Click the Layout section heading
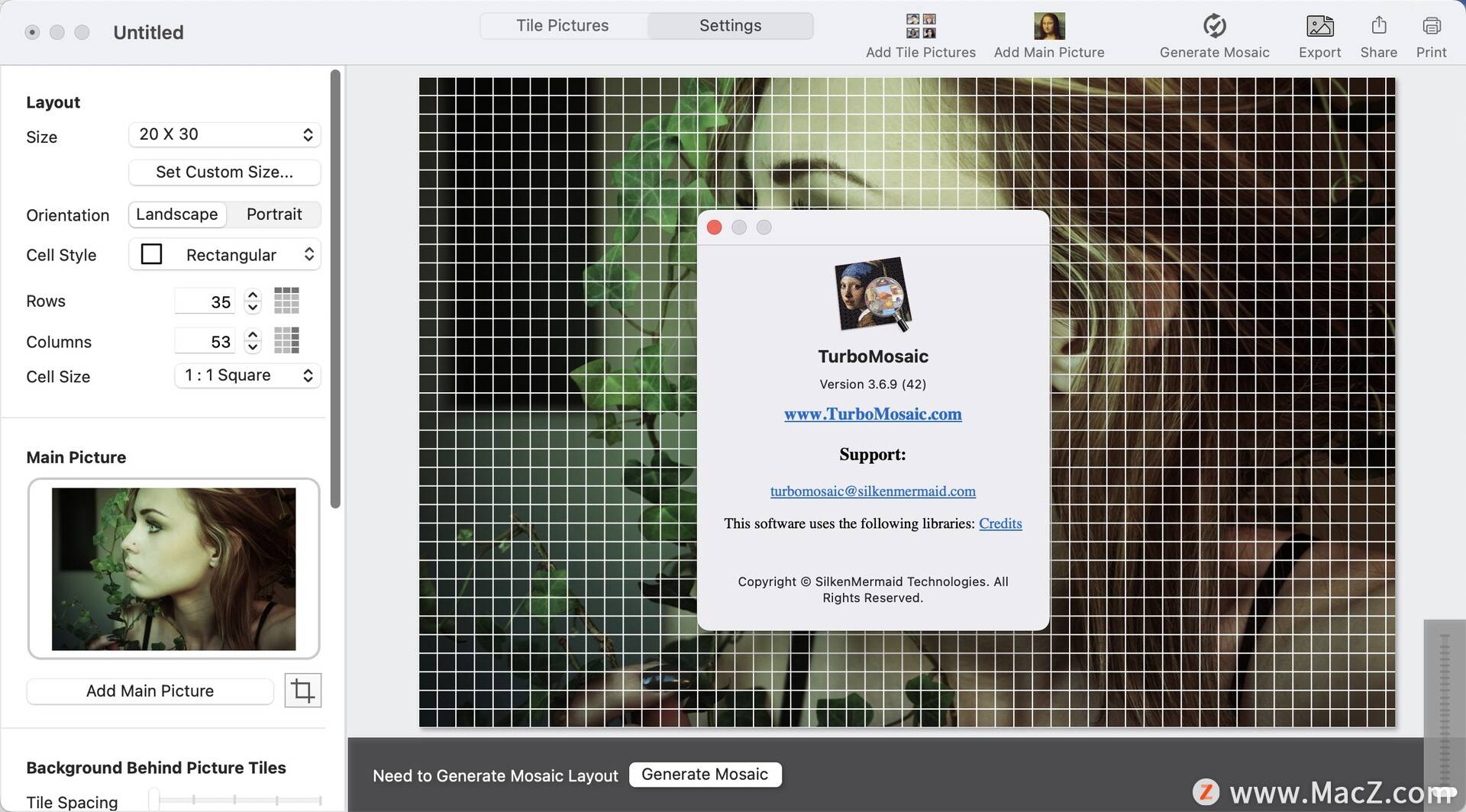 [53, 102]
